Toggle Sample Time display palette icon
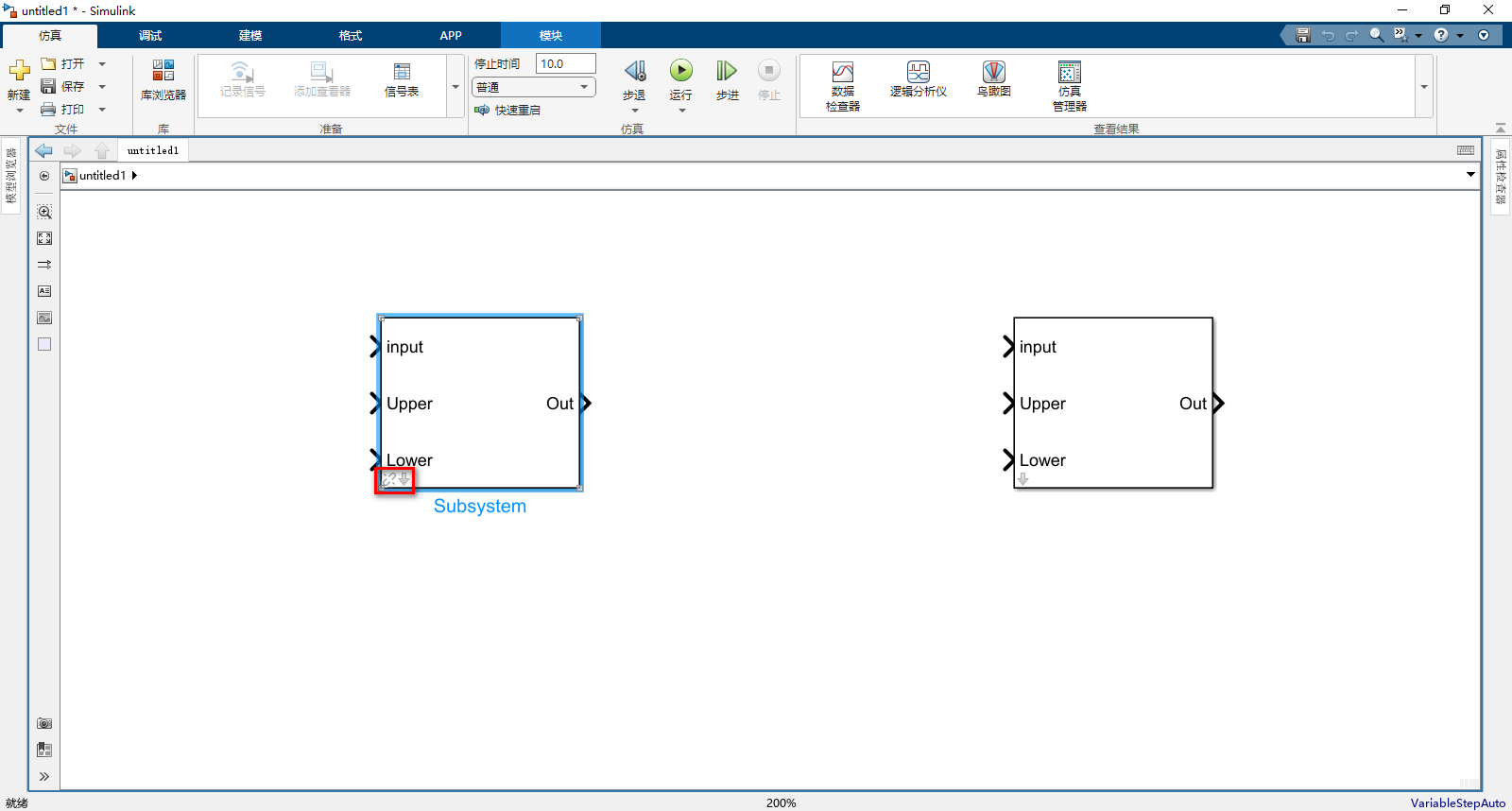The image size is (1512, 811). [x=44, y=265]
